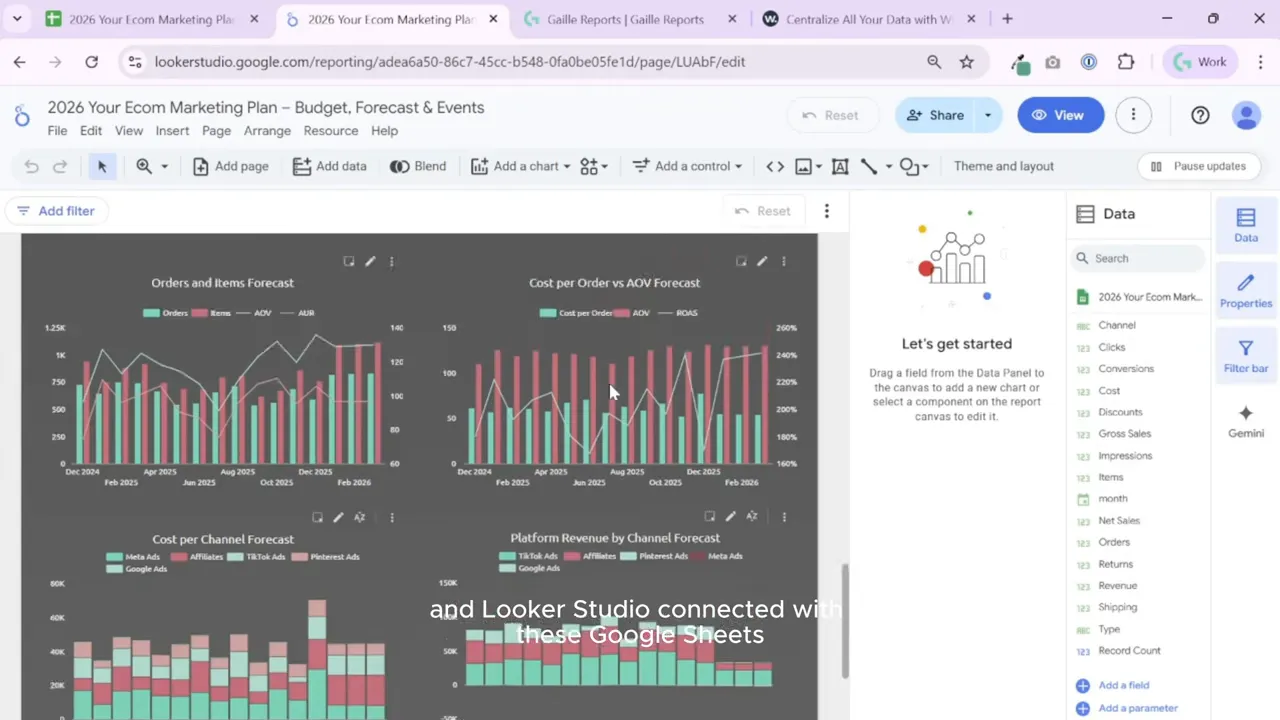Screen dimensions: 1280x720
Task: Expand the Add a control dropdown
Action: click(x=737, y=166)
